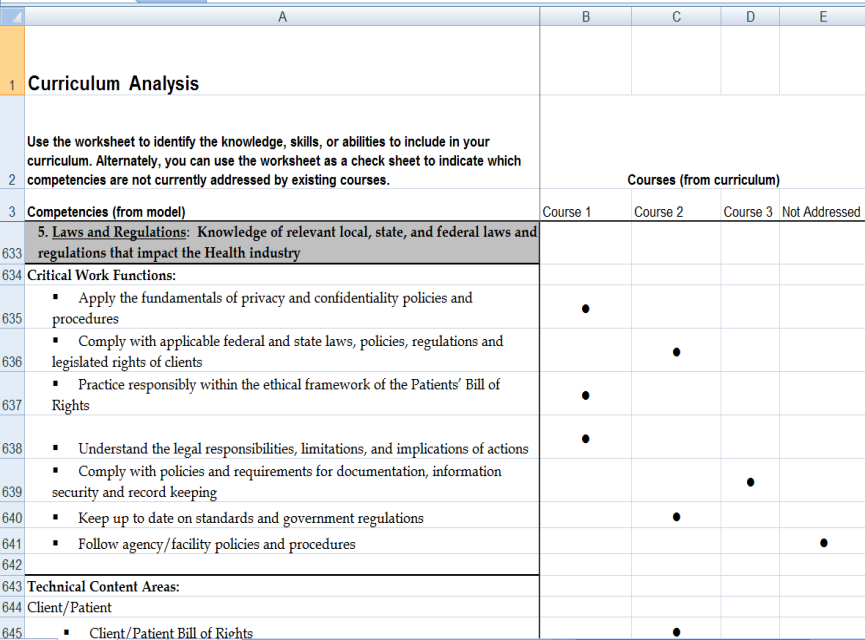Select column B header
This screenshot has width=865, height=640.
(x=585, y=17)
